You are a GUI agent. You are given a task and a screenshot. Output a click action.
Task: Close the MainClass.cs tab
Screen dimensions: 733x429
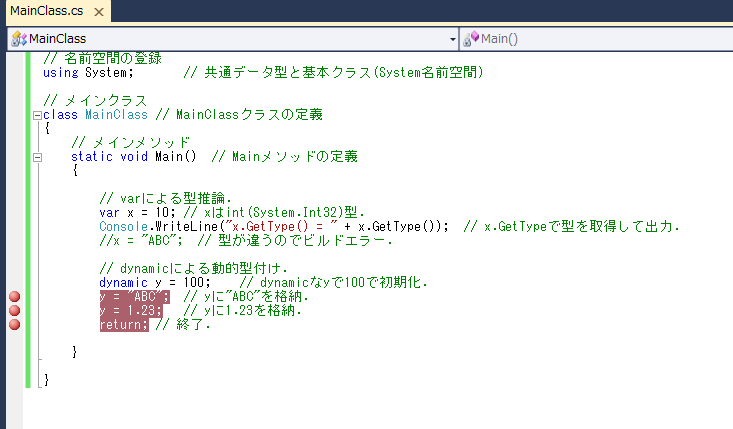(x=99, y=12)
